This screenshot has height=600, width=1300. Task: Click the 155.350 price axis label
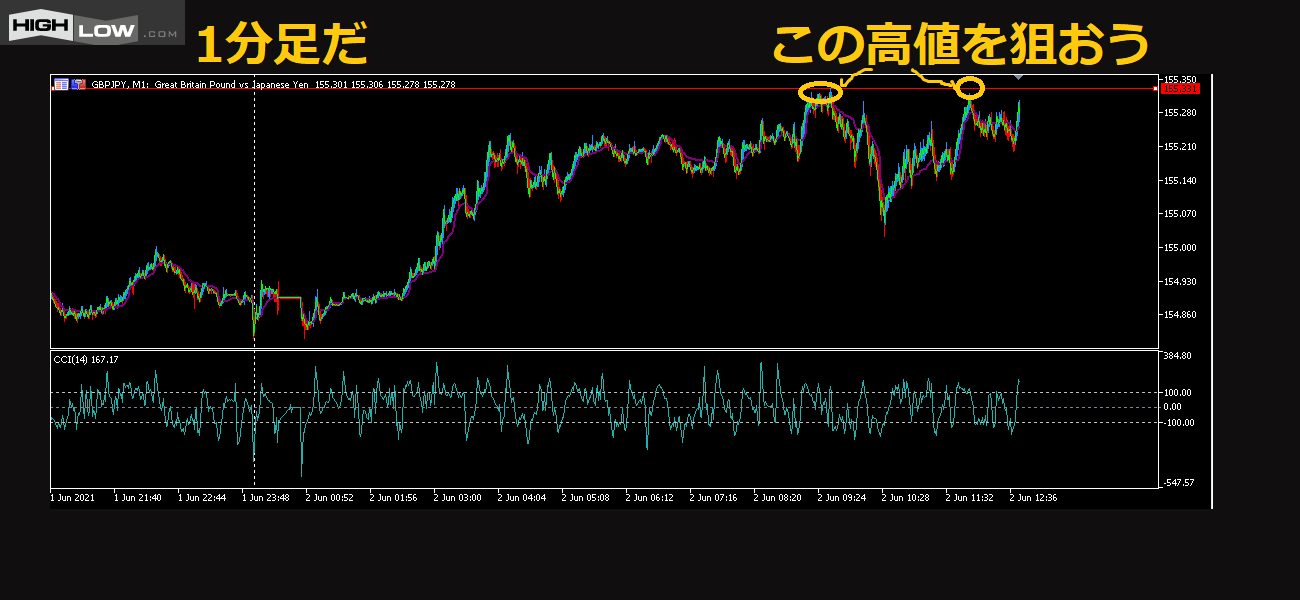point(1180,79)
